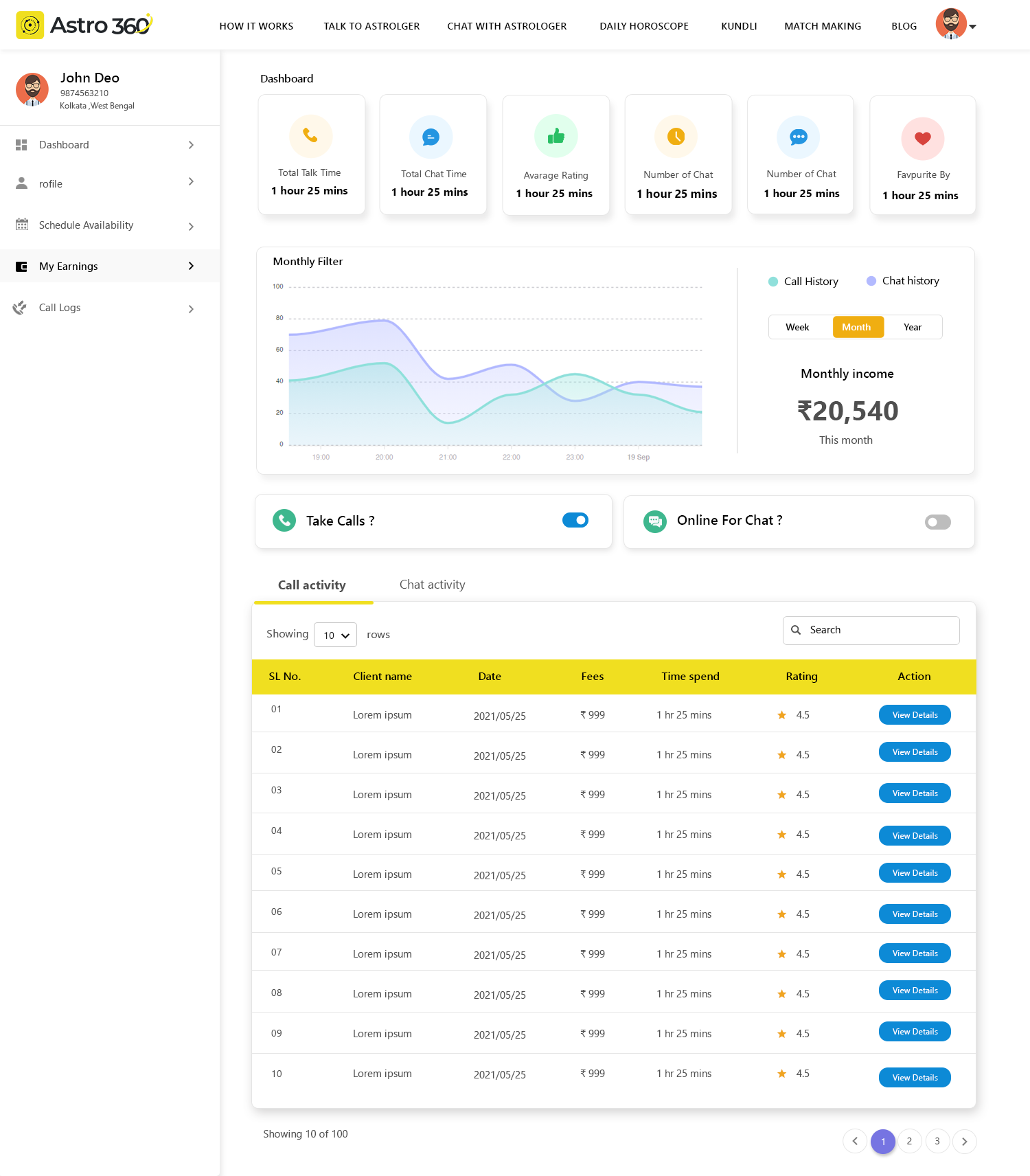This screenshot has width=1030, height=1176.
Task: Expand the Dashboard sidebar chevron
Action: coord(191,145)
